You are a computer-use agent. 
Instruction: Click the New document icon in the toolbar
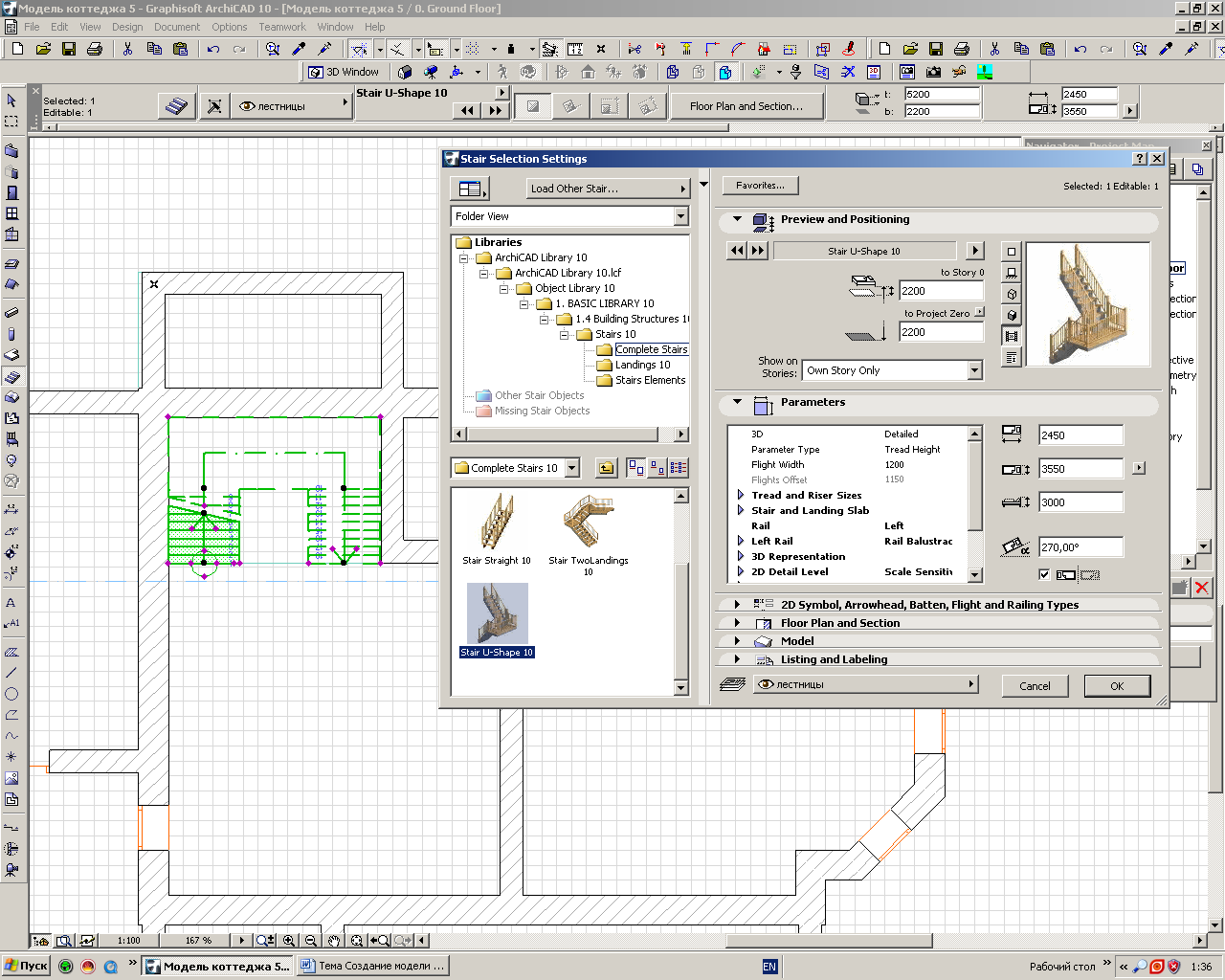[x=17, y=49]
